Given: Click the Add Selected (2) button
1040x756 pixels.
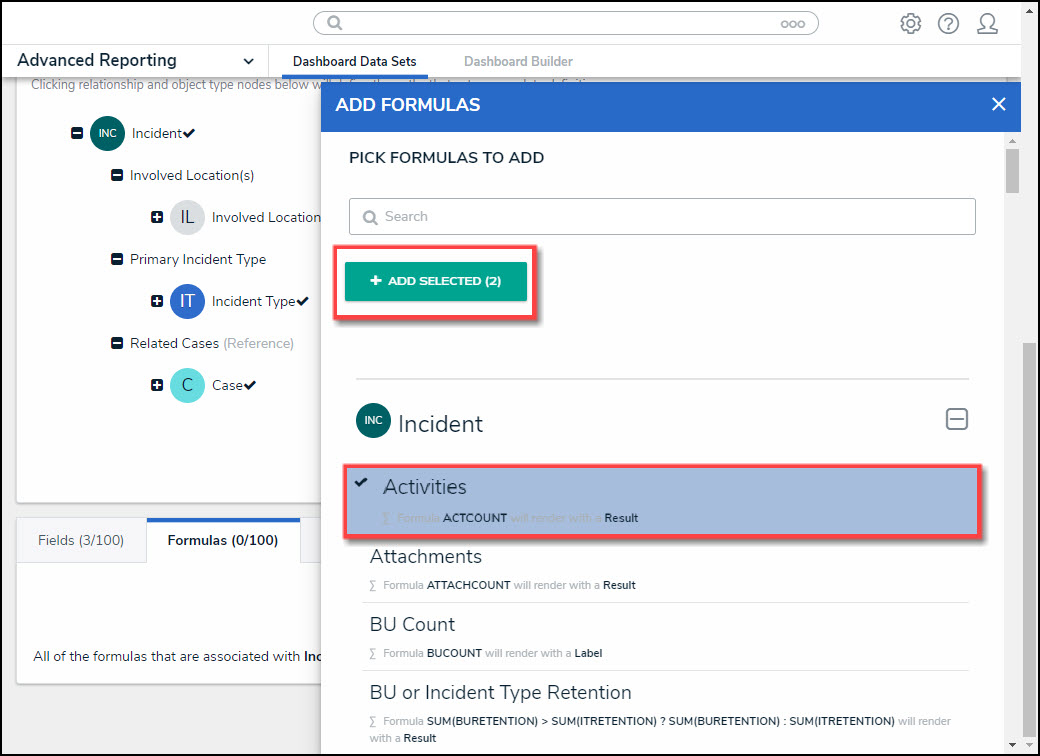Looking at the screenshot, I should (x=435, y=281).
